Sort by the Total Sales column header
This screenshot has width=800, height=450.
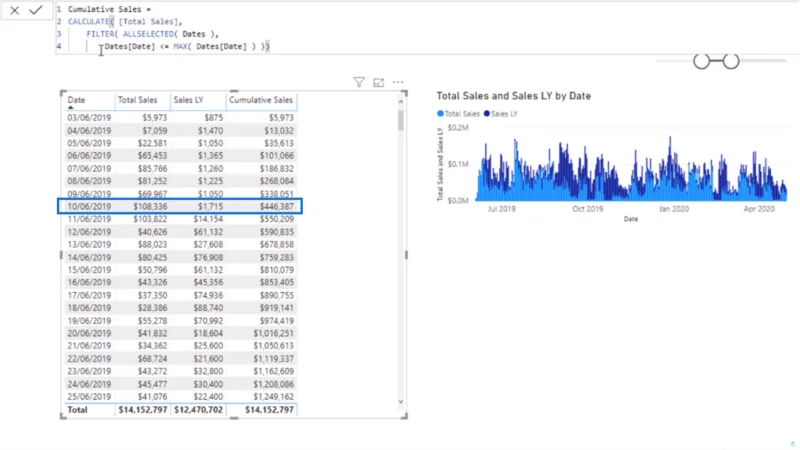(137, 100)
